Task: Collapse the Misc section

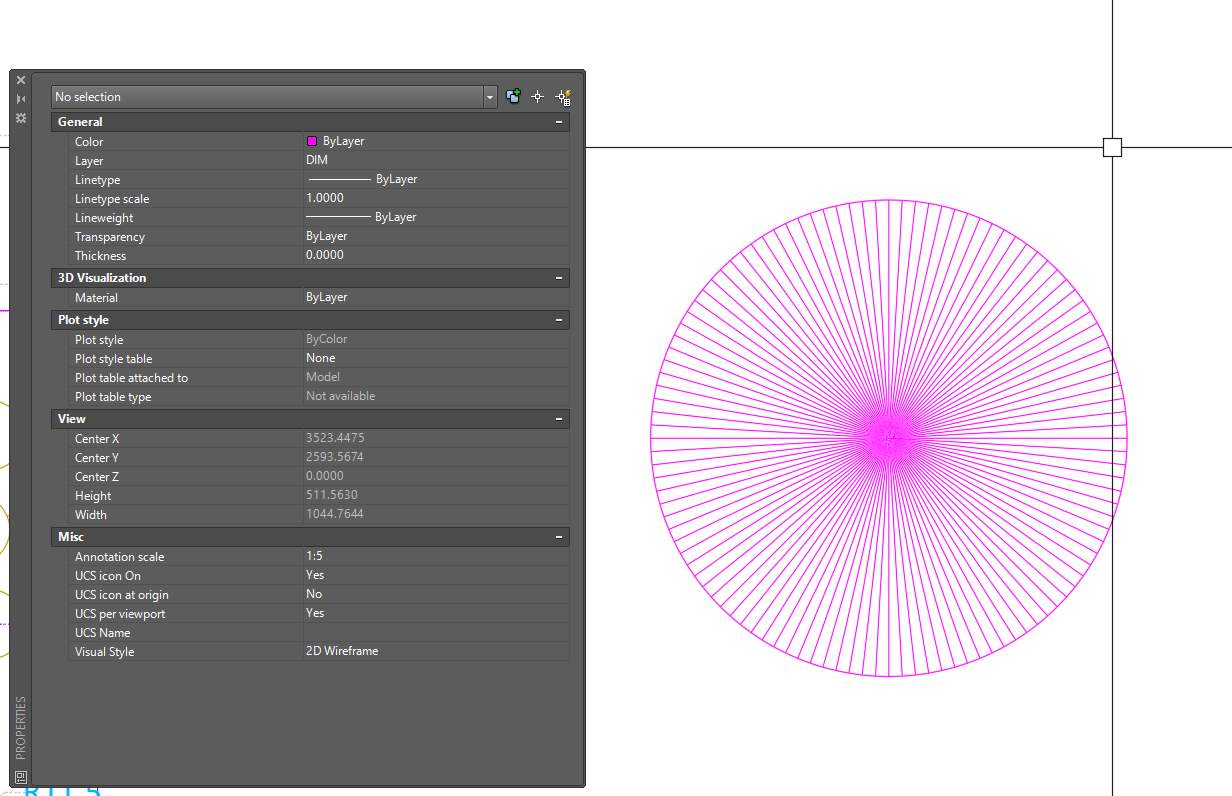Action: (558, 537)
